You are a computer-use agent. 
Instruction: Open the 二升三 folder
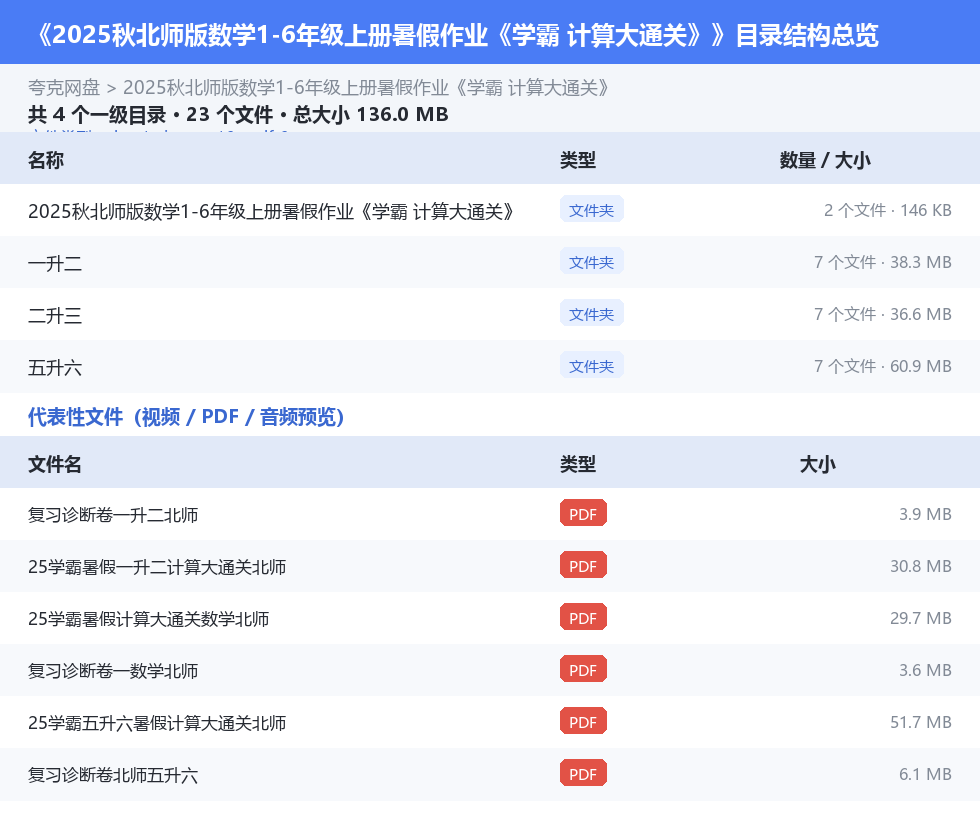coord(55,315)
